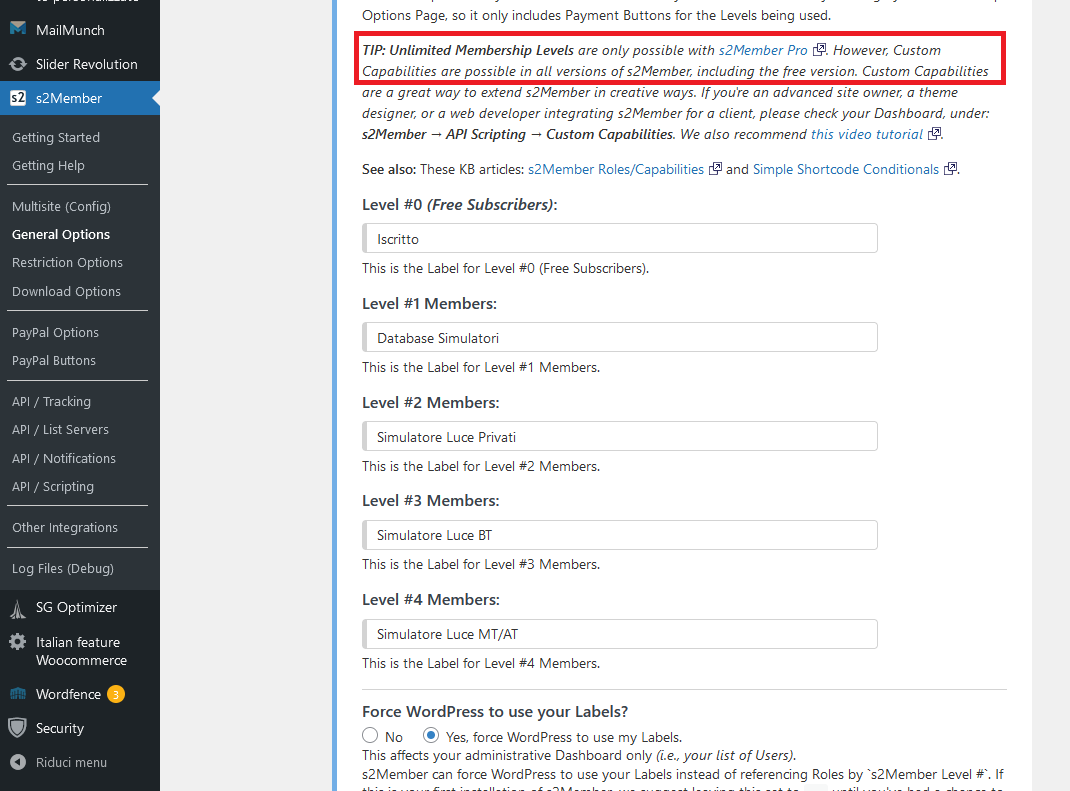Click the 'Level #1 Members:' heading
This screenshot has height=791, width=1070.
pyautogui.click(x=429, y=304)
